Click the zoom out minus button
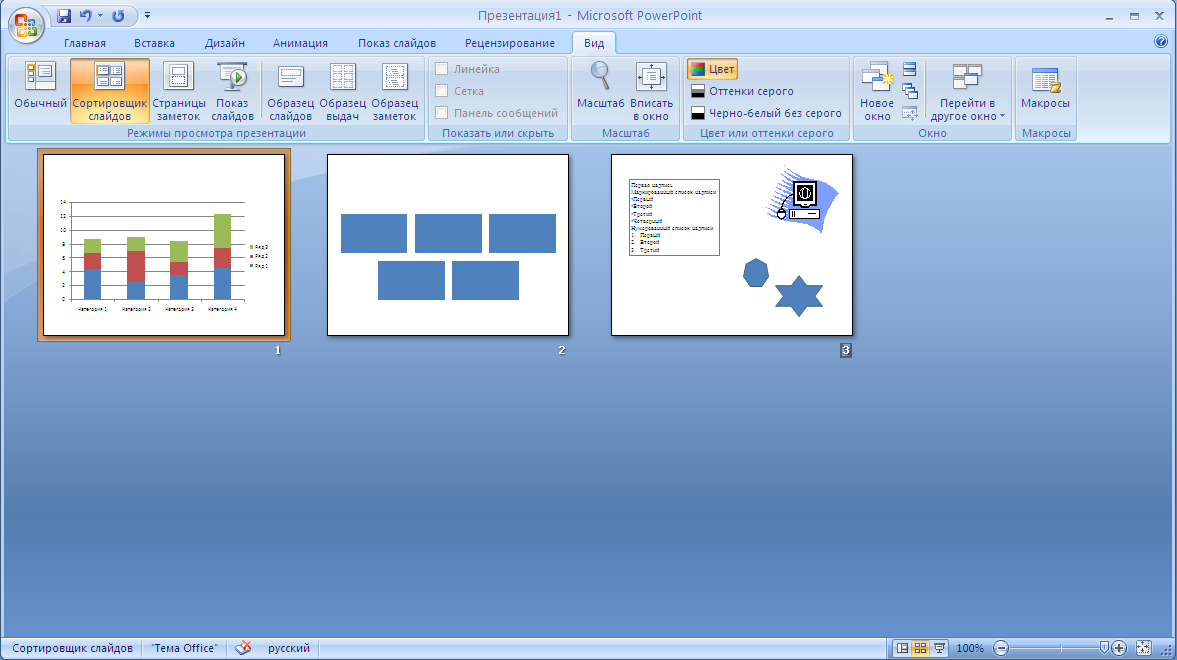 tap(1001, 648)
